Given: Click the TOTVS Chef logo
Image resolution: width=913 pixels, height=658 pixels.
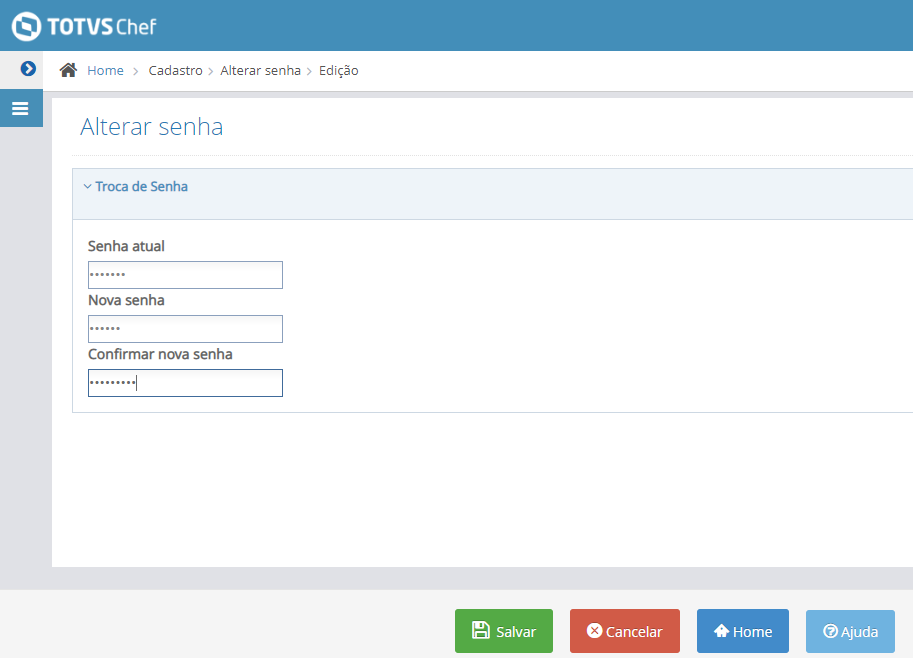Looking at the screenshot, I should pos(86,26).
